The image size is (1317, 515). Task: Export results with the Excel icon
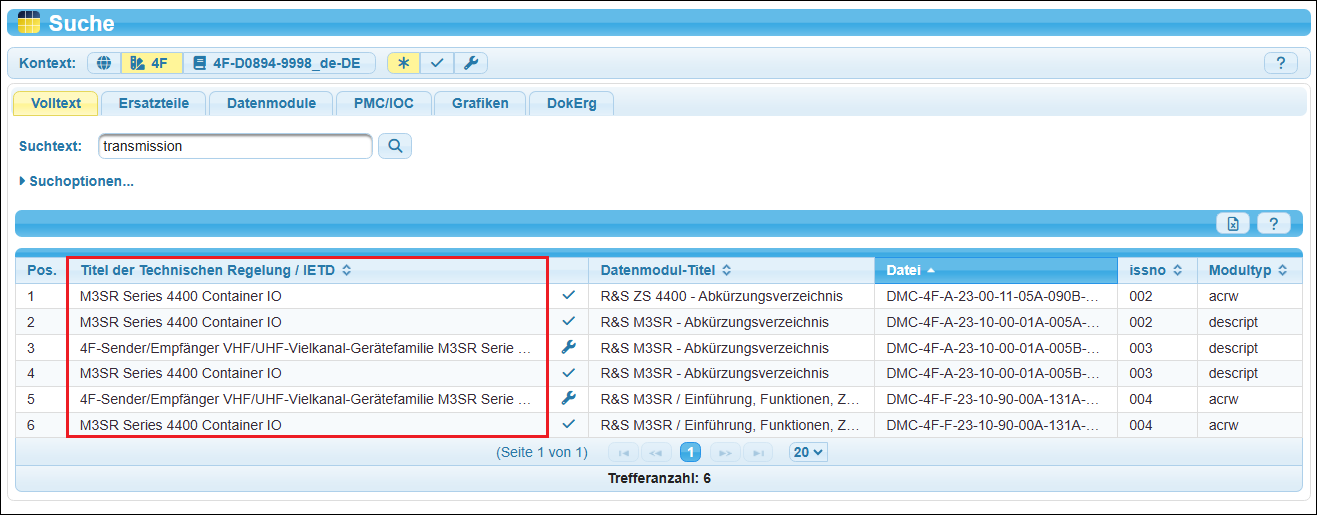coord(1233,224)
